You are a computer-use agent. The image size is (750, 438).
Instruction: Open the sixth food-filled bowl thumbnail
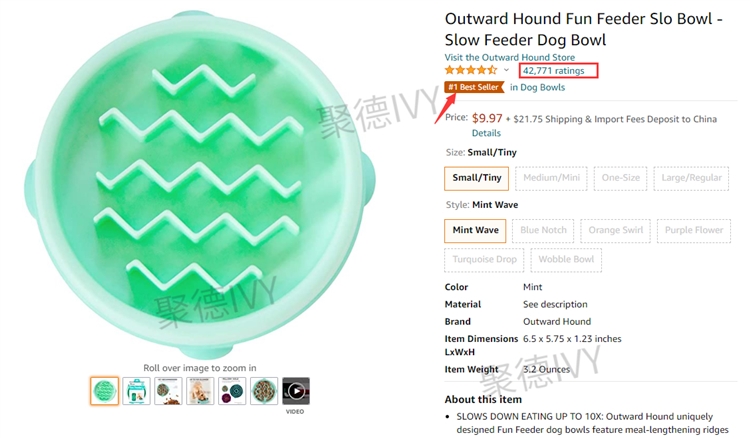click(x=264, y=391)
